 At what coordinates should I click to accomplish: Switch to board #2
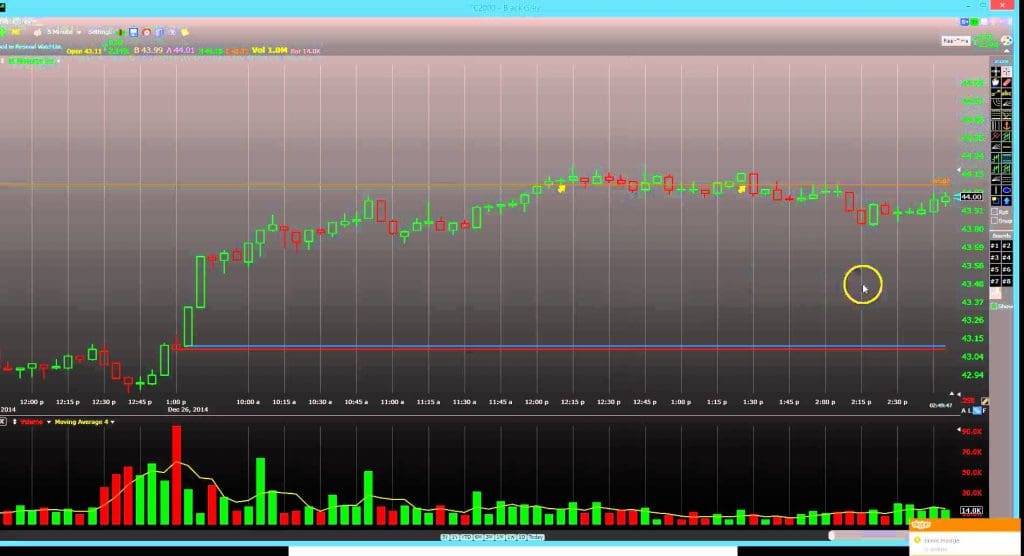(1006, 246)
